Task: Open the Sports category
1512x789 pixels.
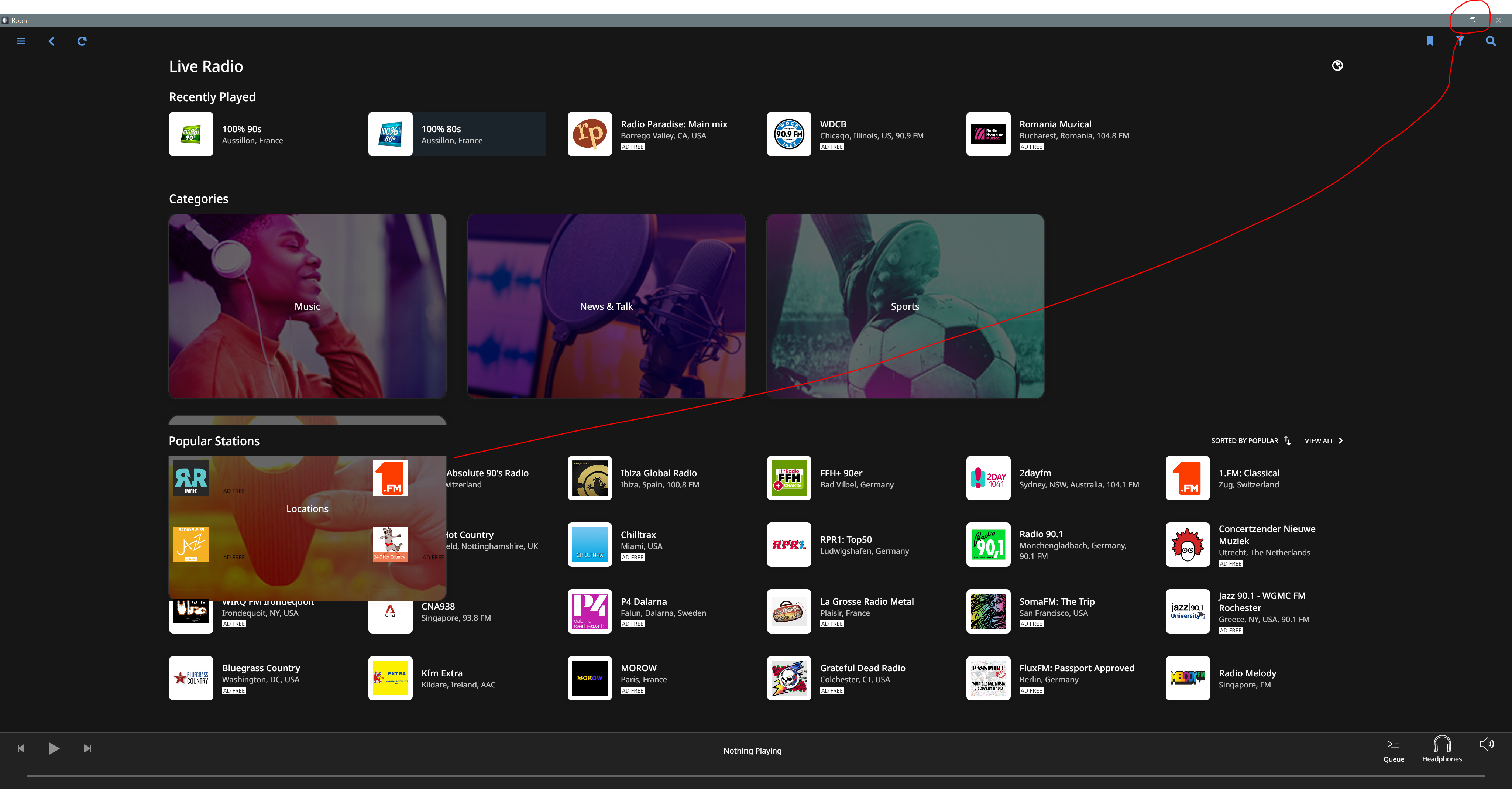Action: [905, 306]
